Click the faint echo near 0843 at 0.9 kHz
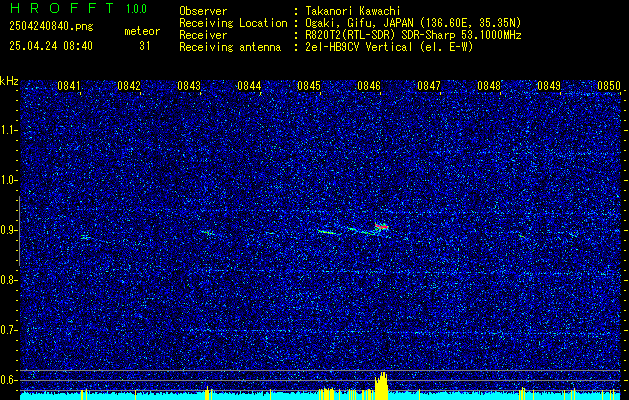This screenshot has width=629, height=400. pyautogui.click(x=207, y=232)
